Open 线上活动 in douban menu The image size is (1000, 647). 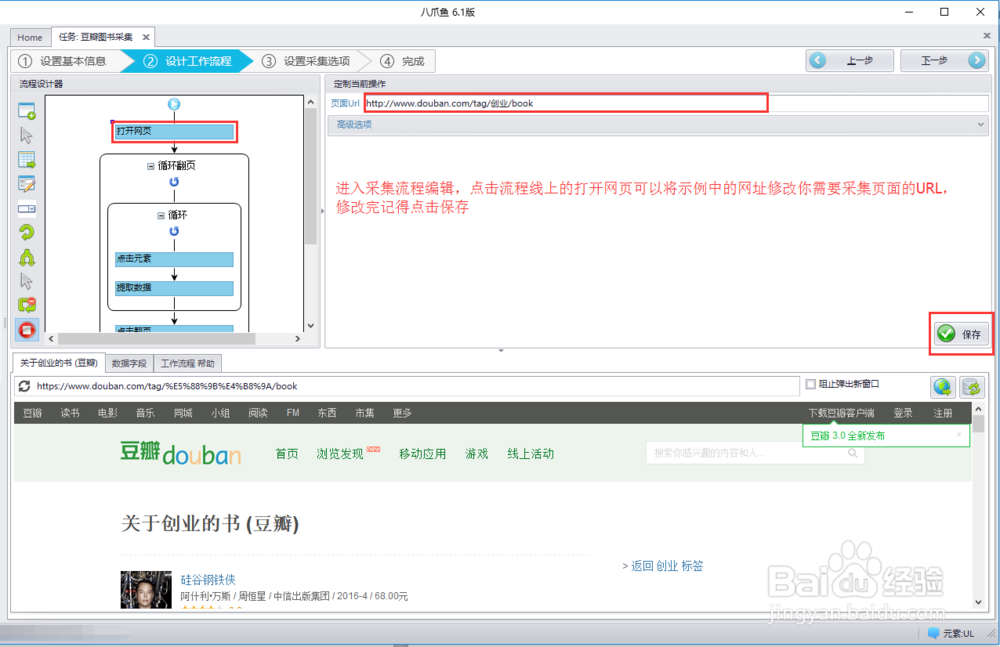pos(531,454)
